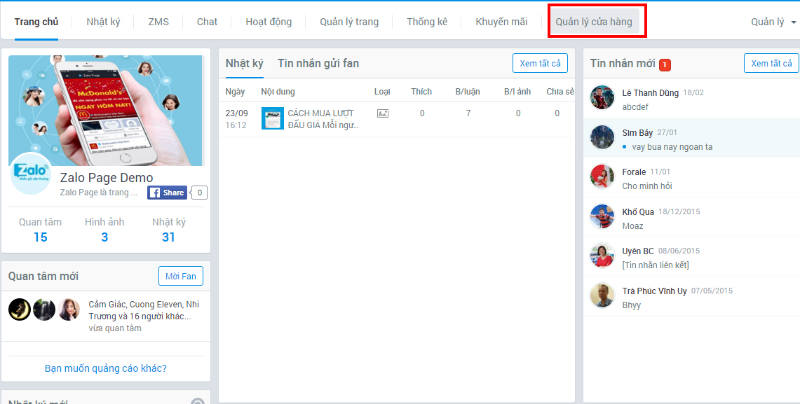
Task: Open the Trang chủ tab
Action: (x=36, y=22)
